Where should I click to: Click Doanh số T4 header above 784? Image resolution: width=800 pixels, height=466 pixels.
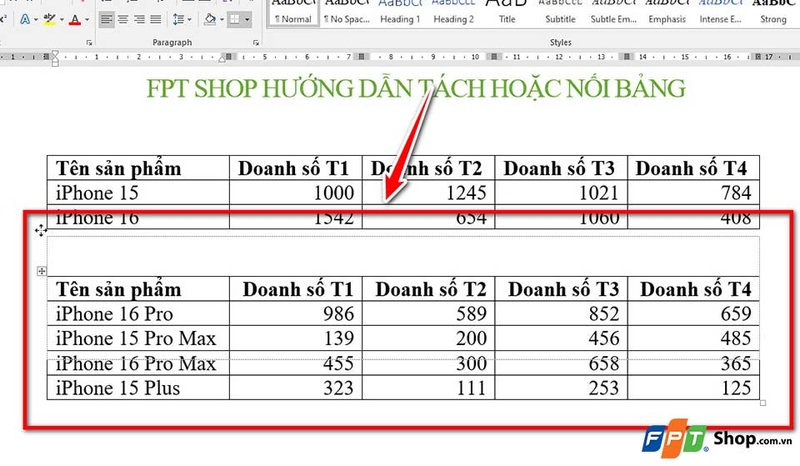point(693,168)
